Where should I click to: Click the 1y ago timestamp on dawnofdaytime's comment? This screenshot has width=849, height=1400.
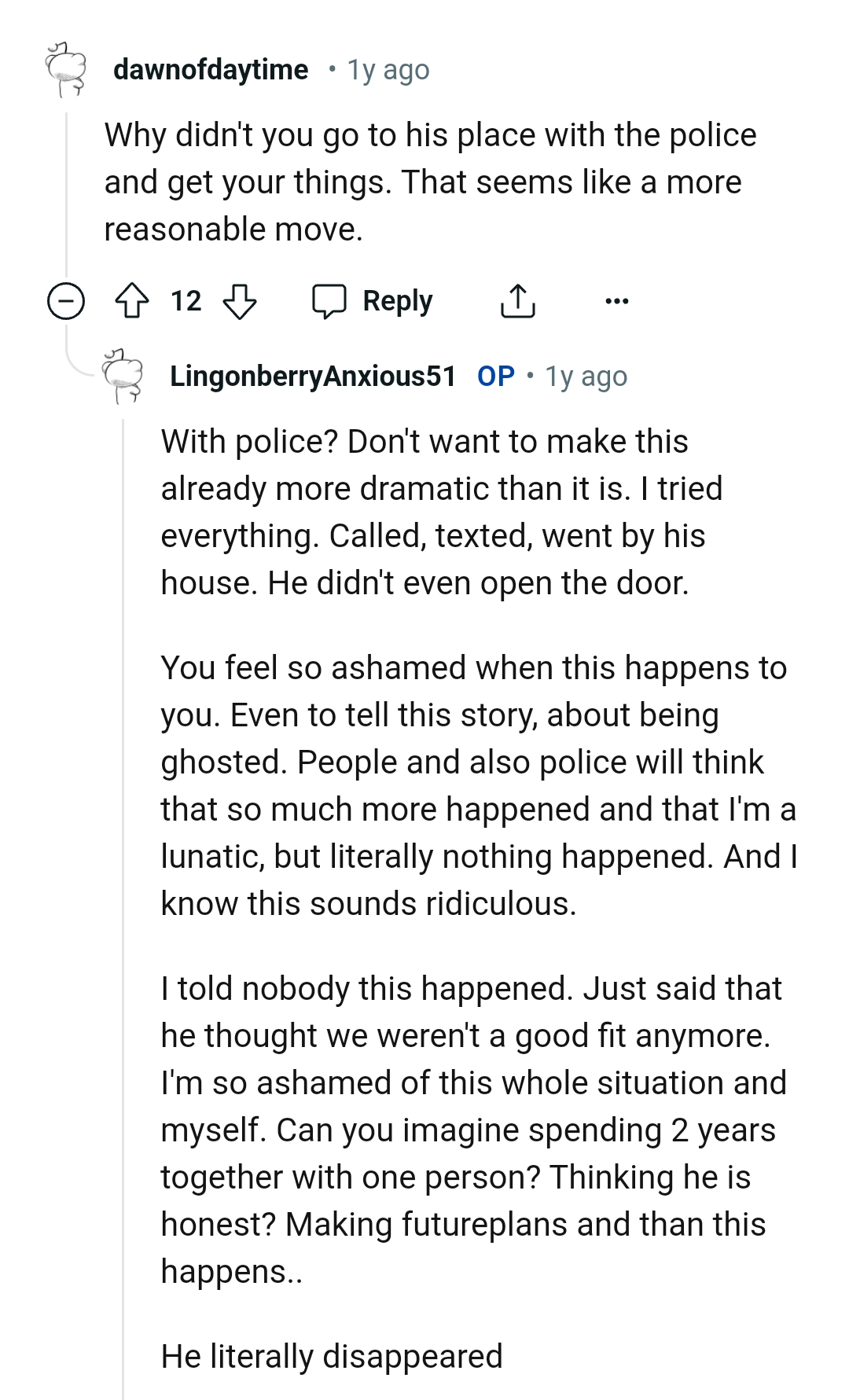(388, 70)
